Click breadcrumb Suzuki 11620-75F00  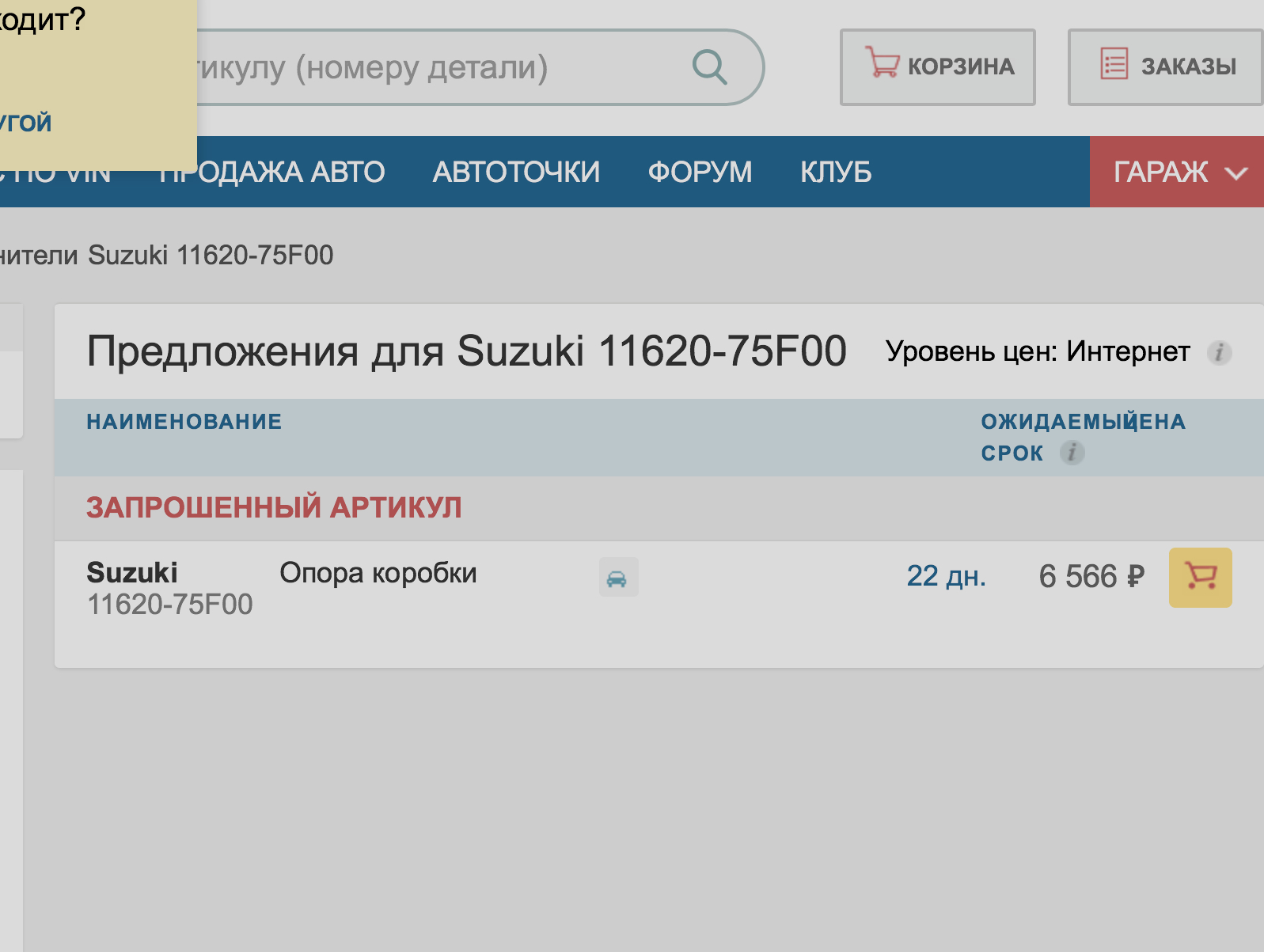pyautogui.click(x=211, y=256)
